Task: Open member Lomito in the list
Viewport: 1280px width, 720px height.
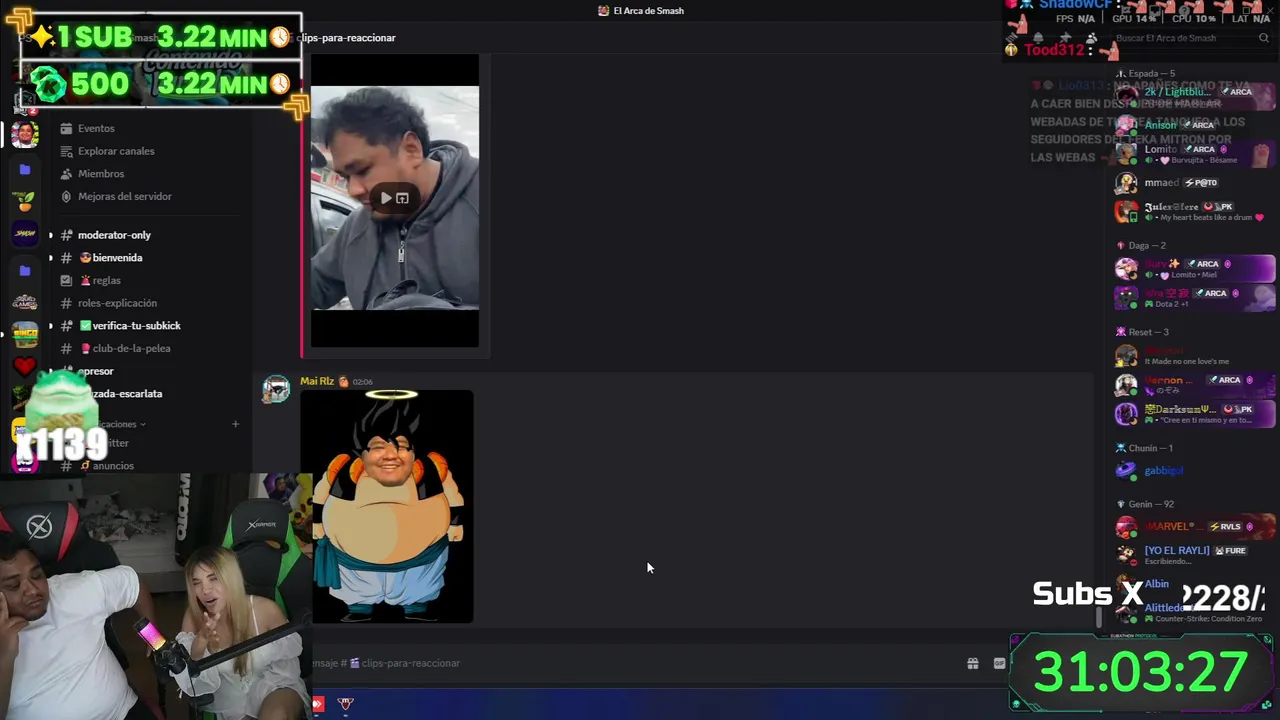Action: coord(1195,154)
